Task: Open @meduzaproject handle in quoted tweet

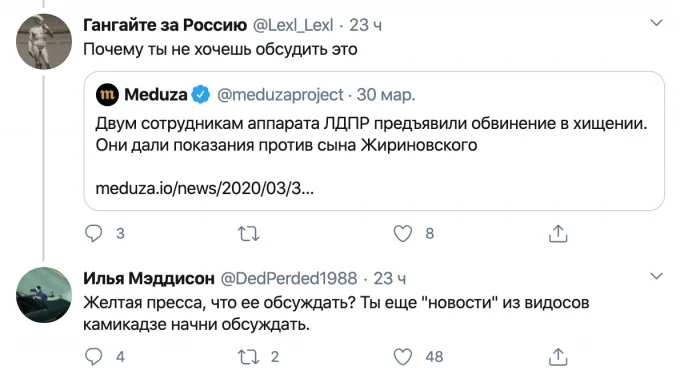Action: (280, 95)
